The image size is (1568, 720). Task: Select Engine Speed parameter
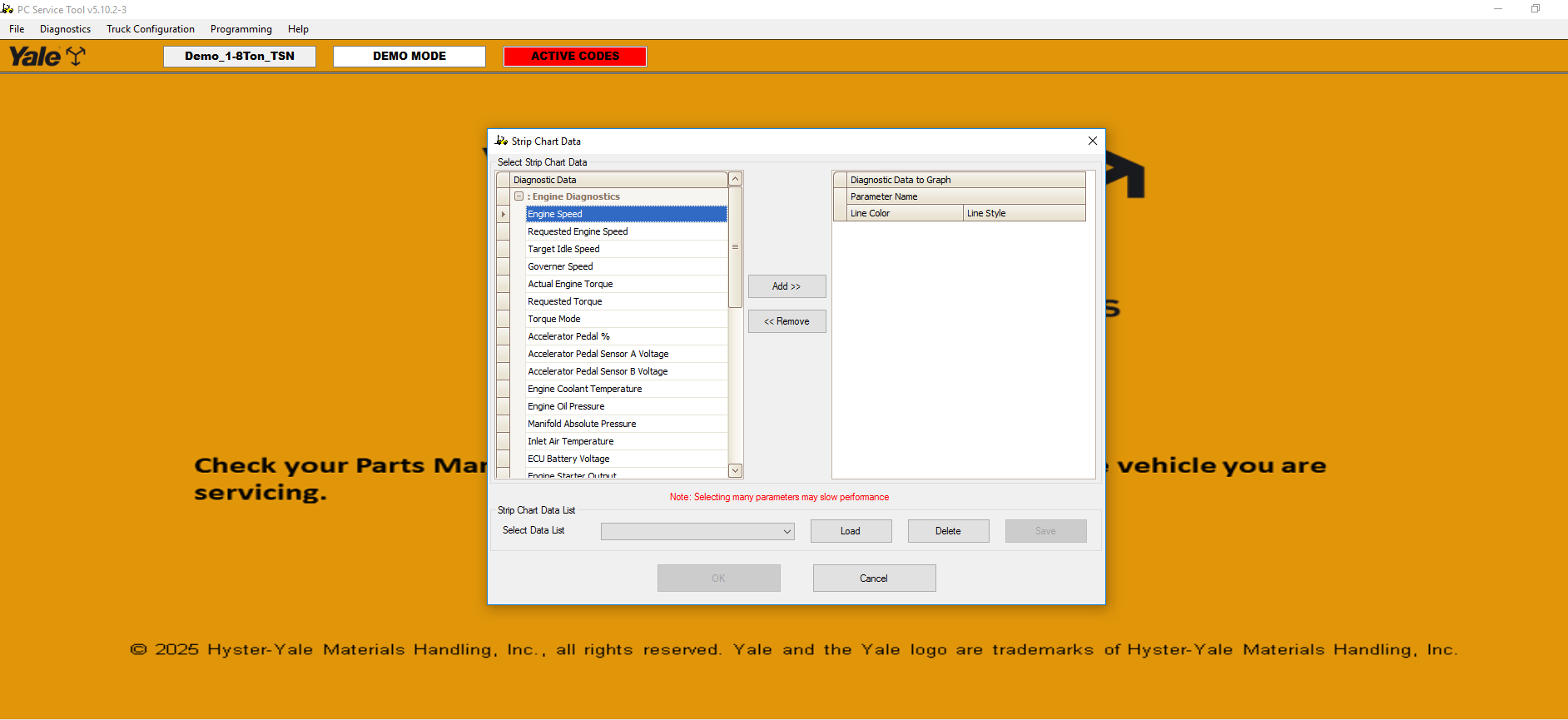point(626,214)
